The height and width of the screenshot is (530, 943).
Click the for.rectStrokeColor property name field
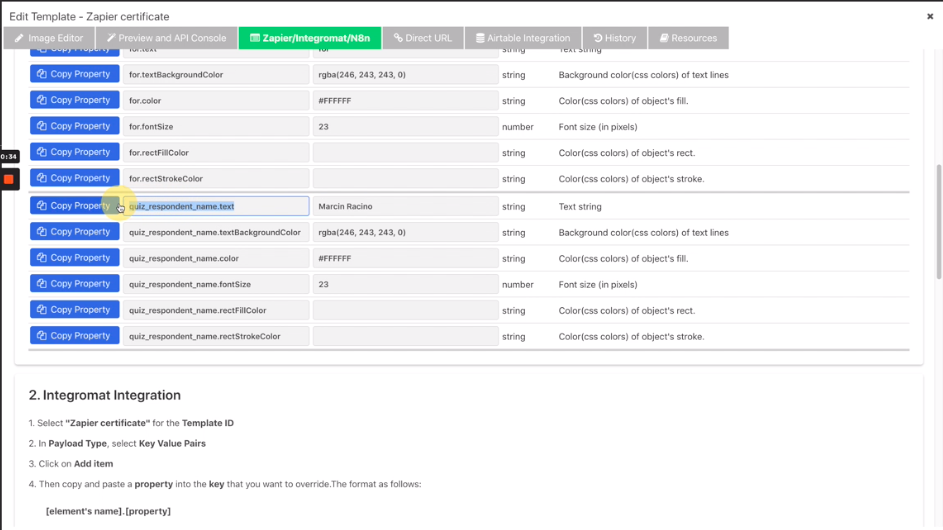(216, 178)
